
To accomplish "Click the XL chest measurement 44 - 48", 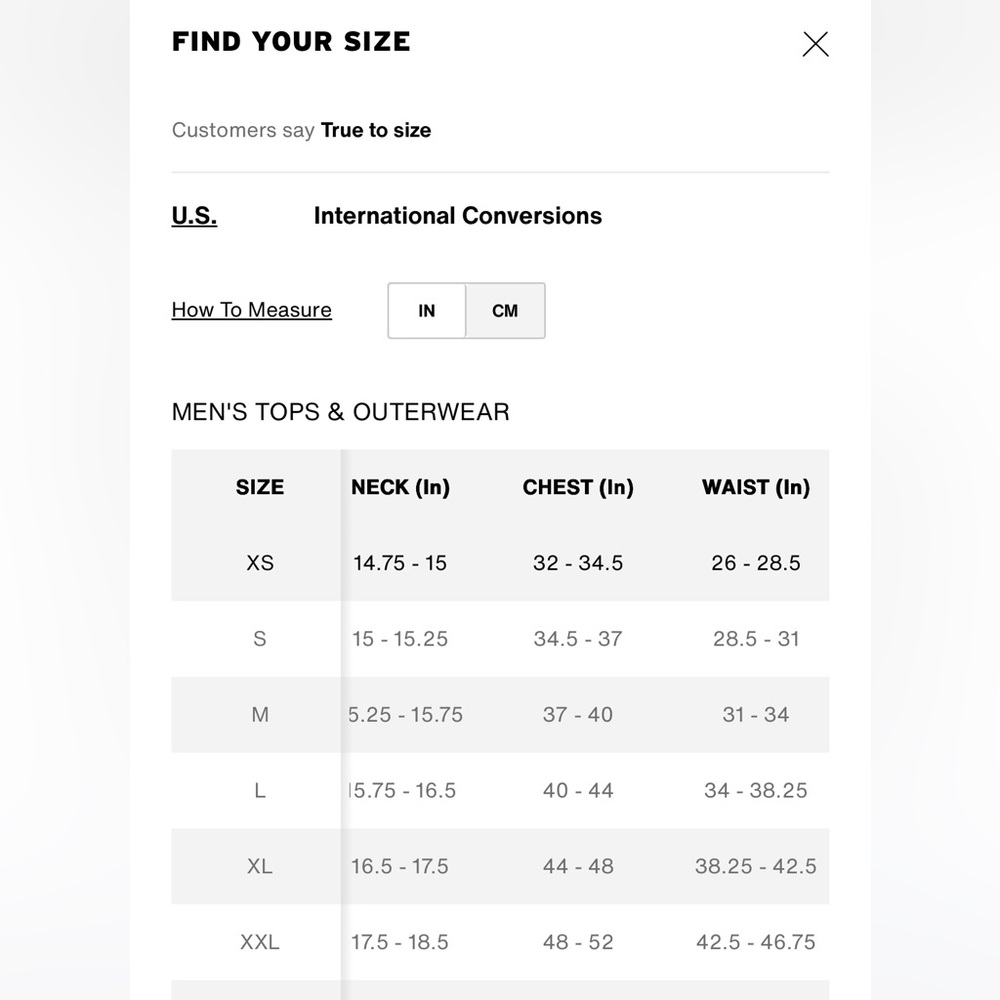I will tap(578, 867).
